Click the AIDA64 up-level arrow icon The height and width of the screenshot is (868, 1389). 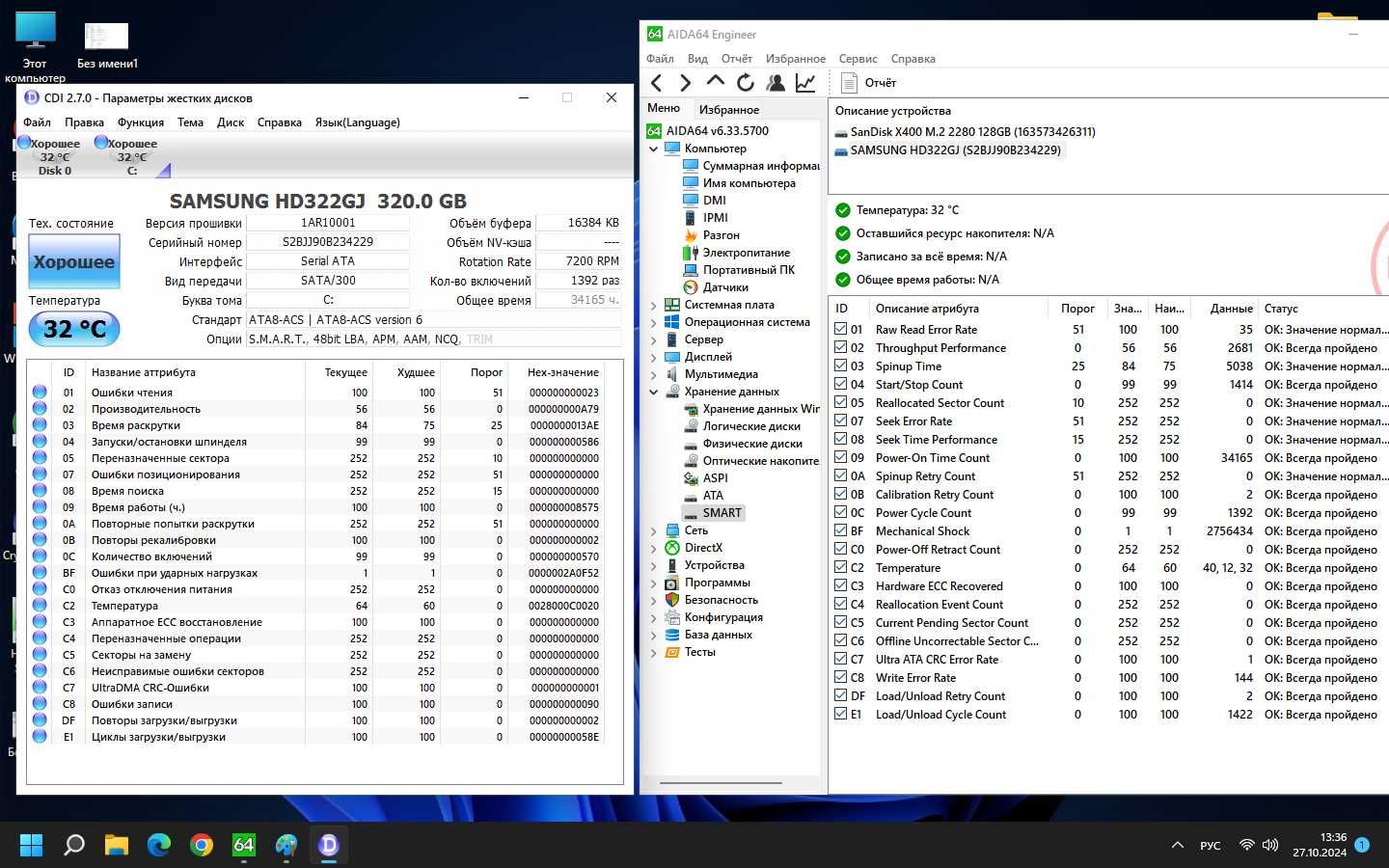point(716,82)
